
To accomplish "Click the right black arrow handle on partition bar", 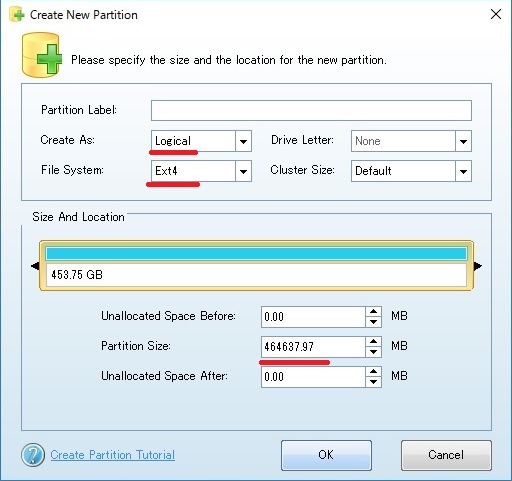I will pyautogui.click(x=478, y=266).
